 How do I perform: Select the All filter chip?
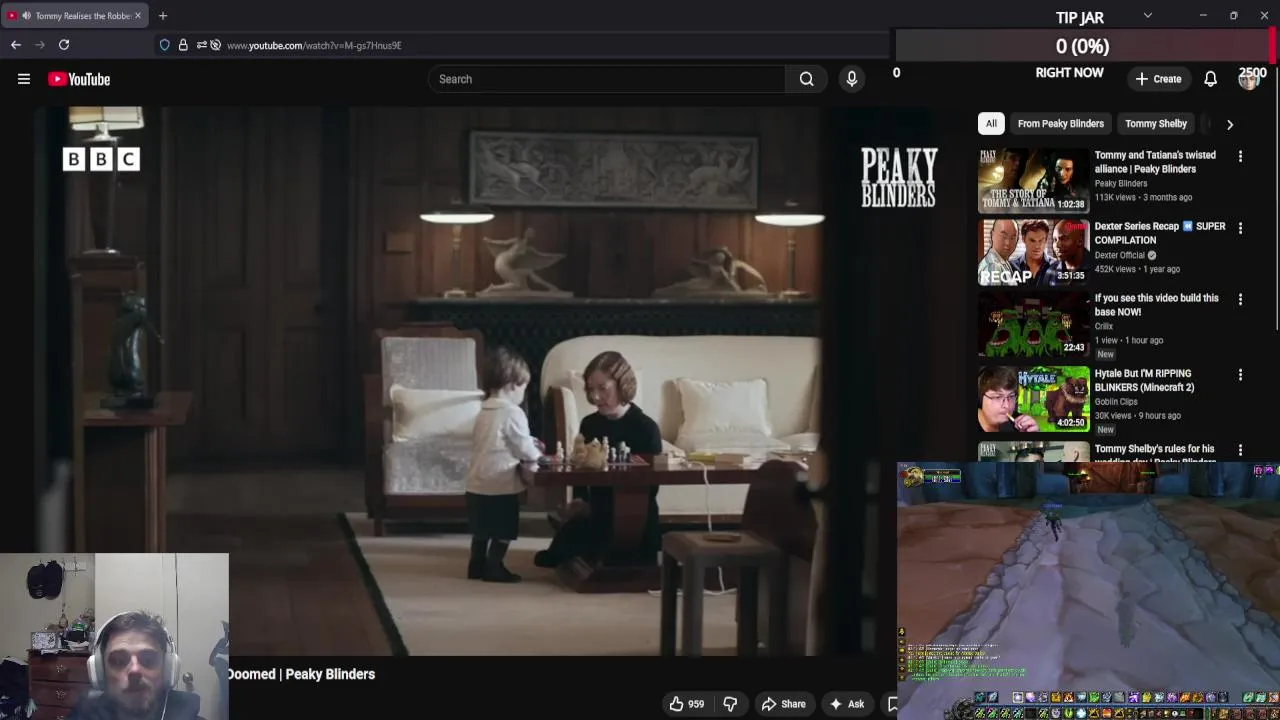[991, 124]
